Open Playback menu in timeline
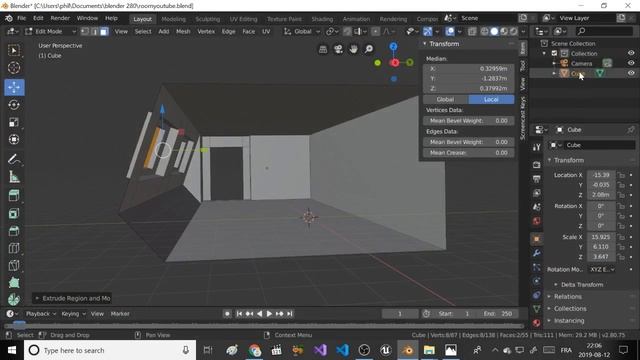Image resolution: width=640 pixels, height=360 pixels. (x=40, y=313)
